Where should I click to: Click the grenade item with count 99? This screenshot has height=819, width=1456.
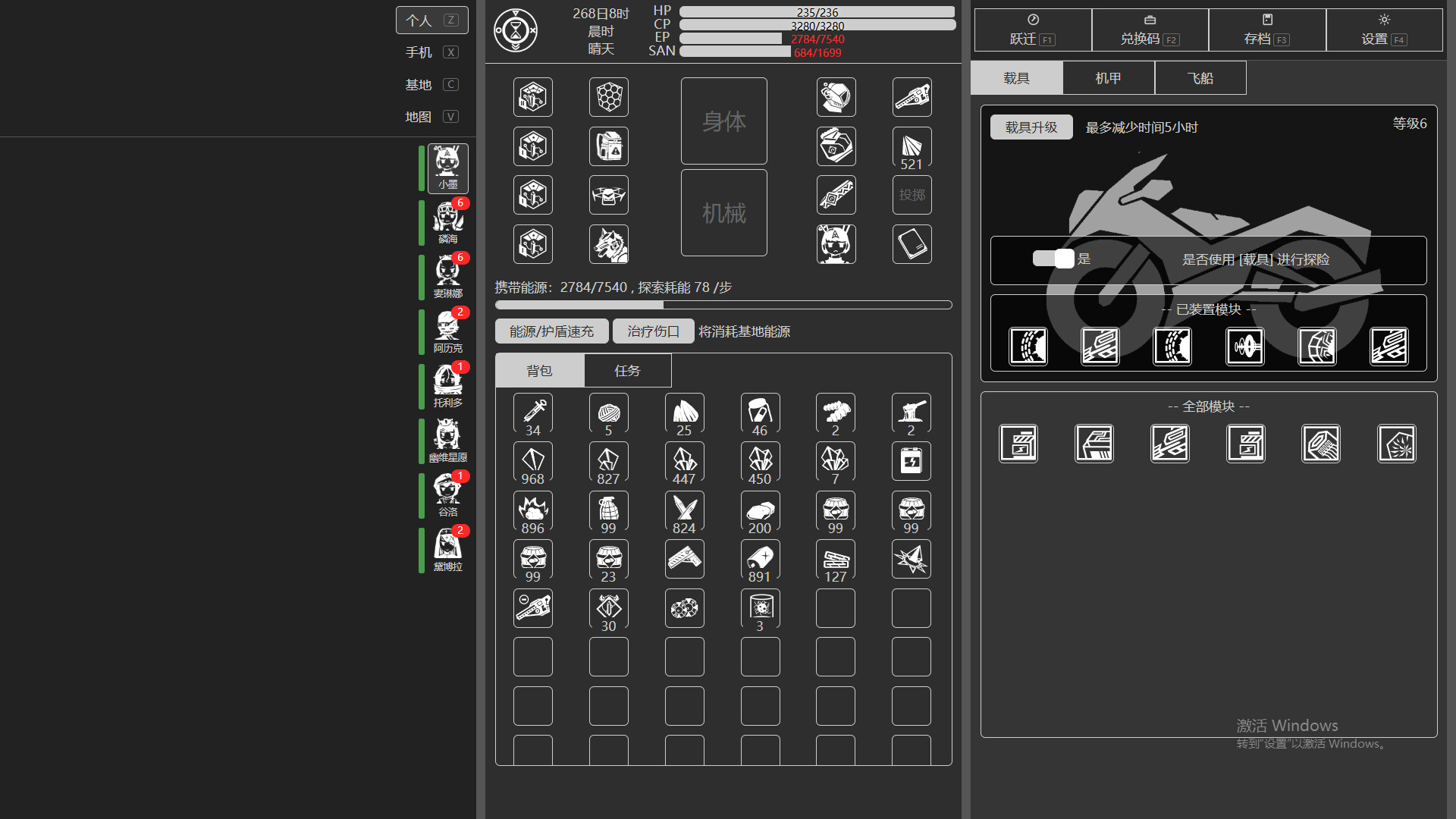pos(609,512)
